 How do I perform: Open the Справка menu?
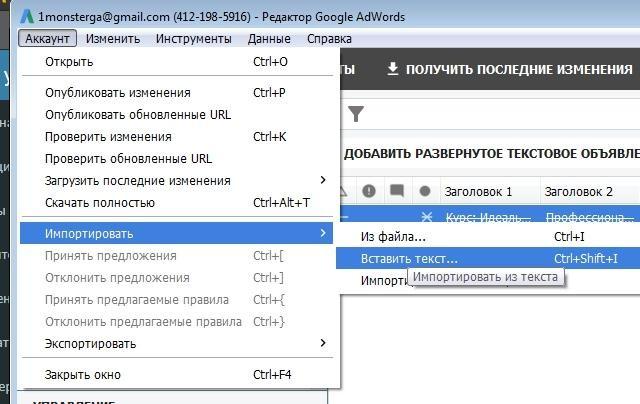(x=329, y=38)
